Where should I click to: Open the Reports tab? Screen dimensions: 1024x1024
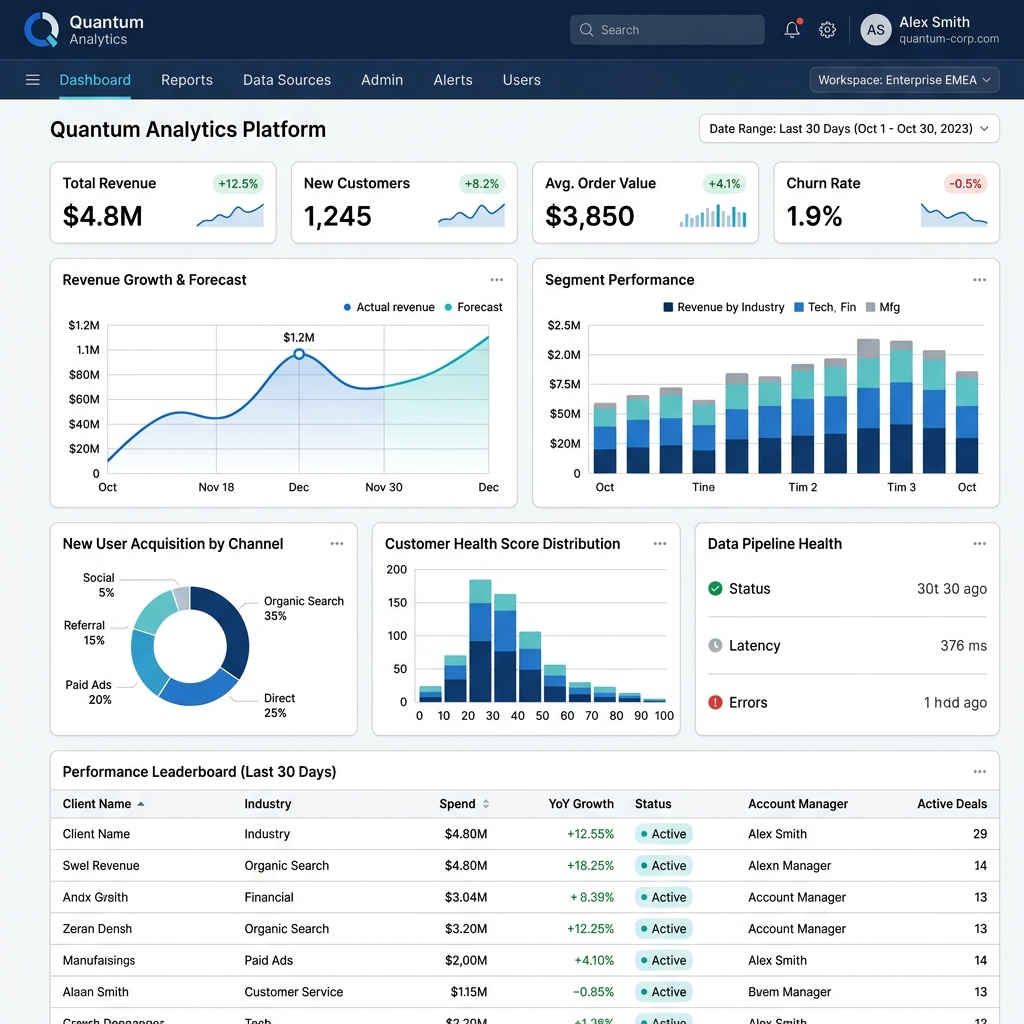[187, 80]
